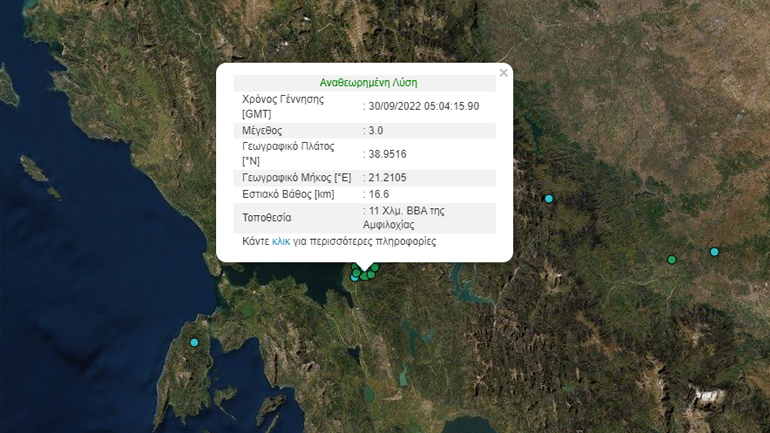Click the 'Μέγεθος' row label
Screen dimensions: 770x433
tap(262, 130)
